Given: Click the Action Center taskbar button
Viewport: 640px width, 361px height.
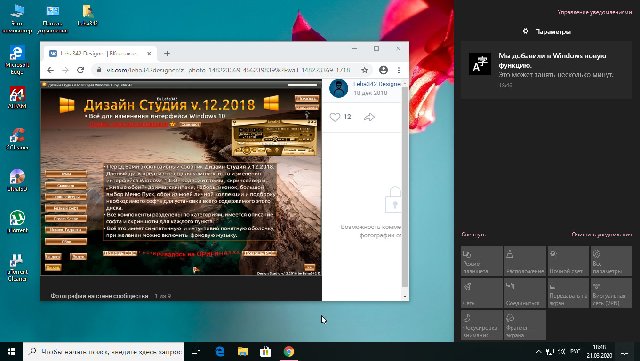Looking at the screenshot, I should pos(625,352).
